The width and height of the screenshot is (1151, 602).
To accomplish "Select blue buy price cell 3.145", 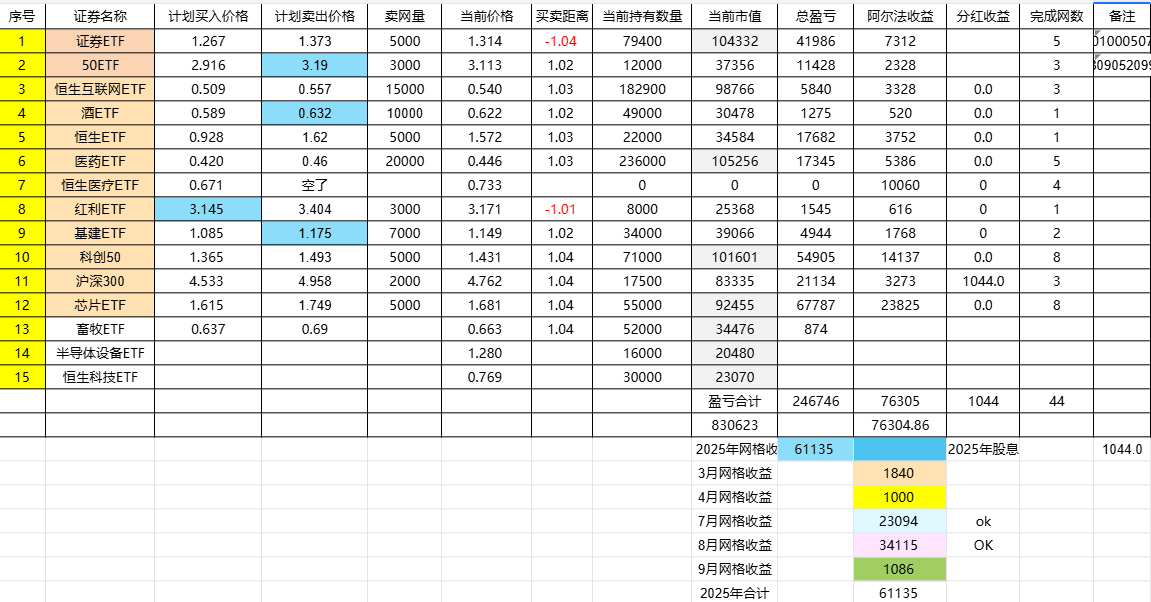I will [208, 209].
